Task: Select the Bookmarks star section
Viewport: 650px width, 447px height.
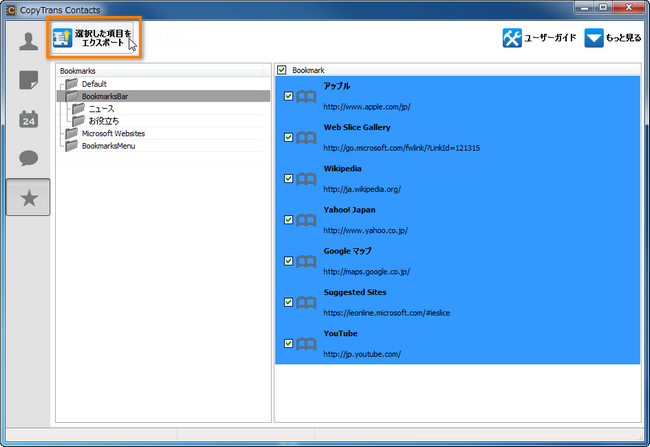Action: [x=29, y=197]
